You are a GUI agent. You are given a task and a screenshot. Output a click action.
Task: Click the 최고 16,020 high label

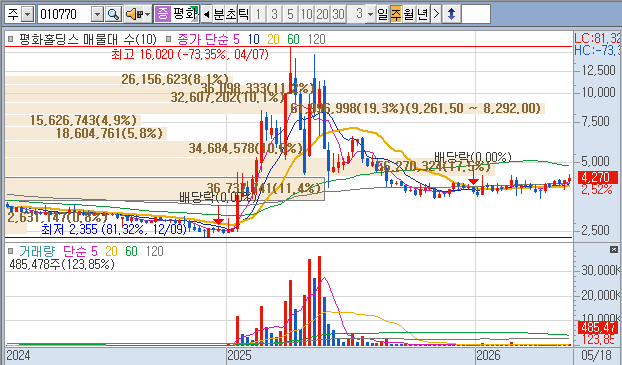pyautogui.click(x=190, y=54)
